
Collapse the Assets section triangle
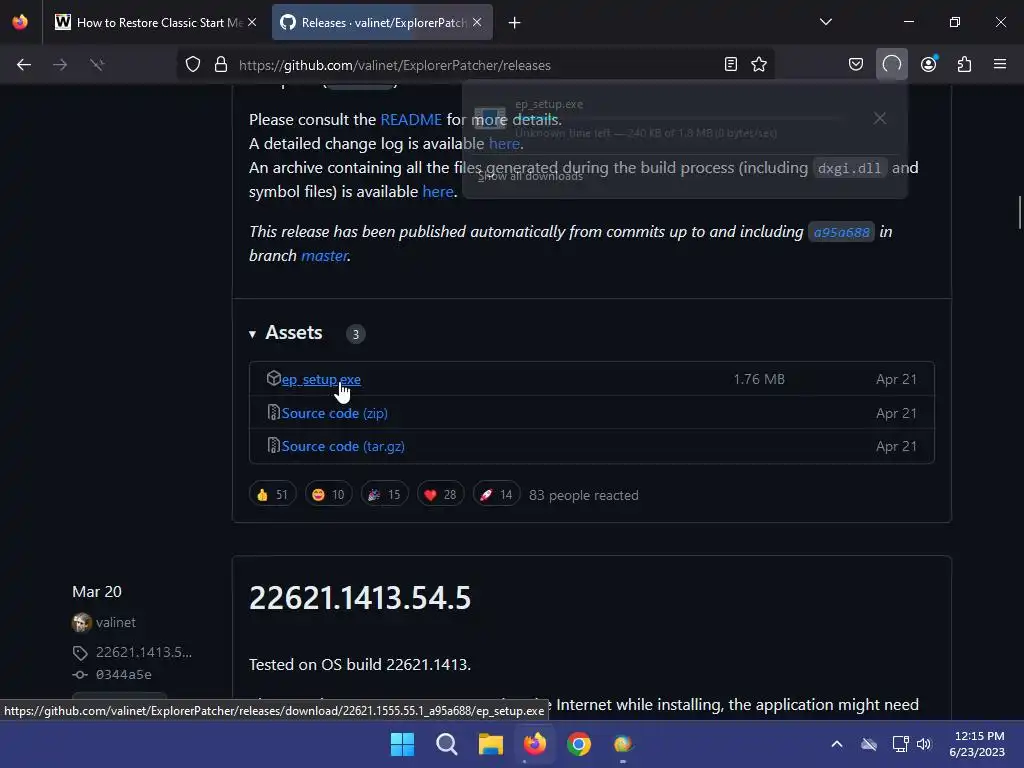252,334
